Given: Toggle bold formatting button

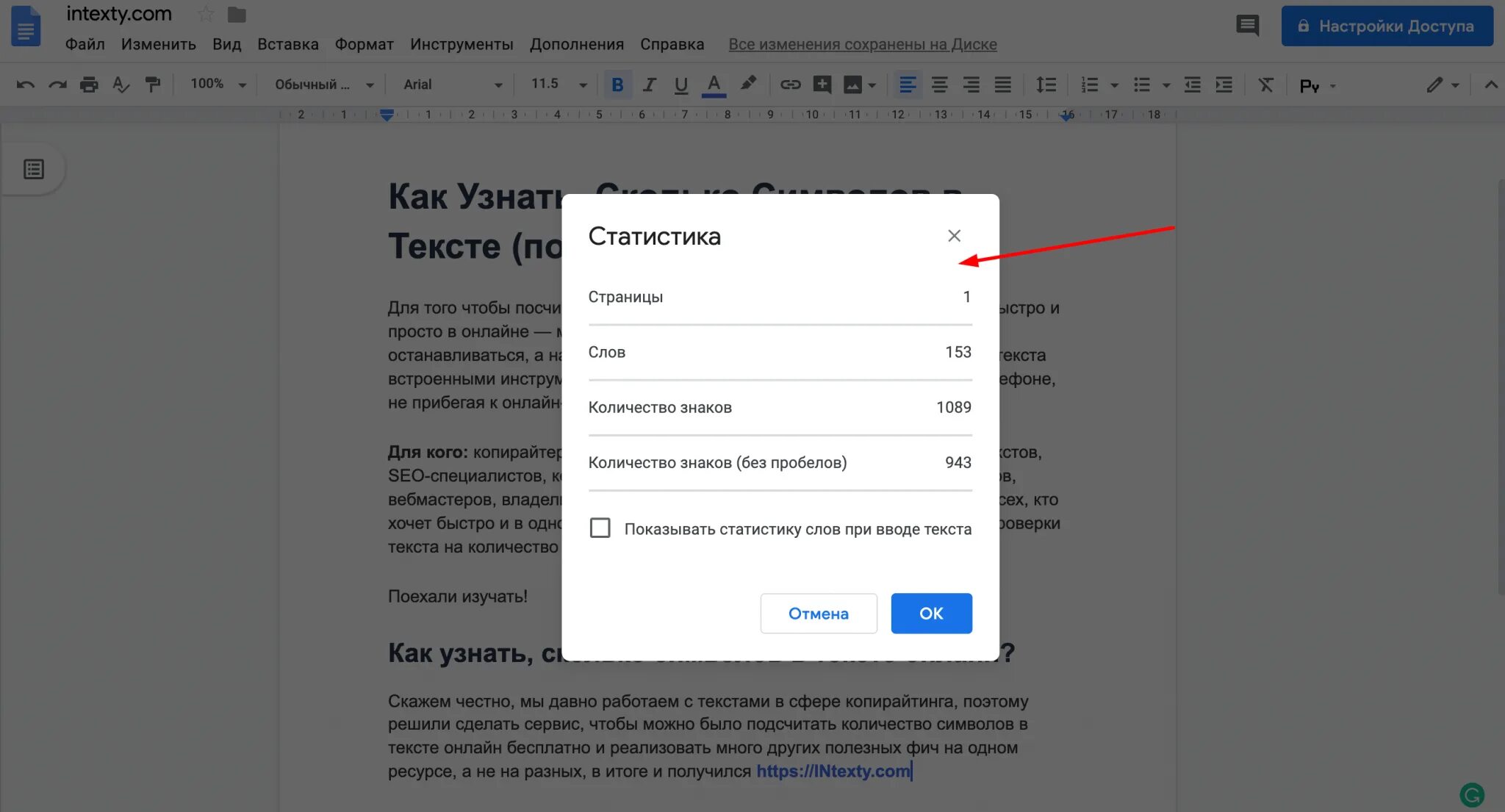Looking at the screenshot, I should (x=617, y=85).
